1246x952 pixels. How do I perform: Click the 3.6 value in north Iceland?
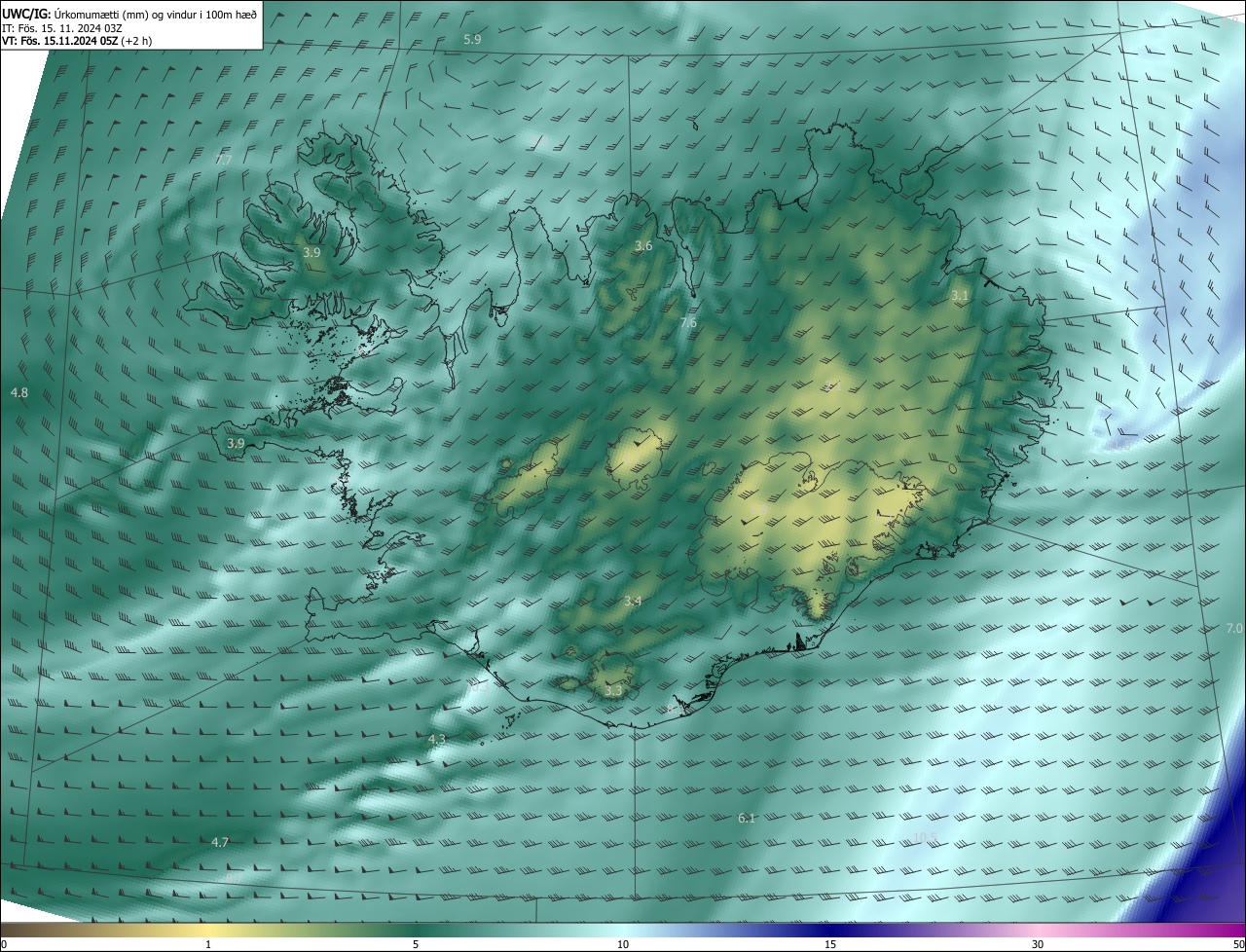[x=643, y=246]
